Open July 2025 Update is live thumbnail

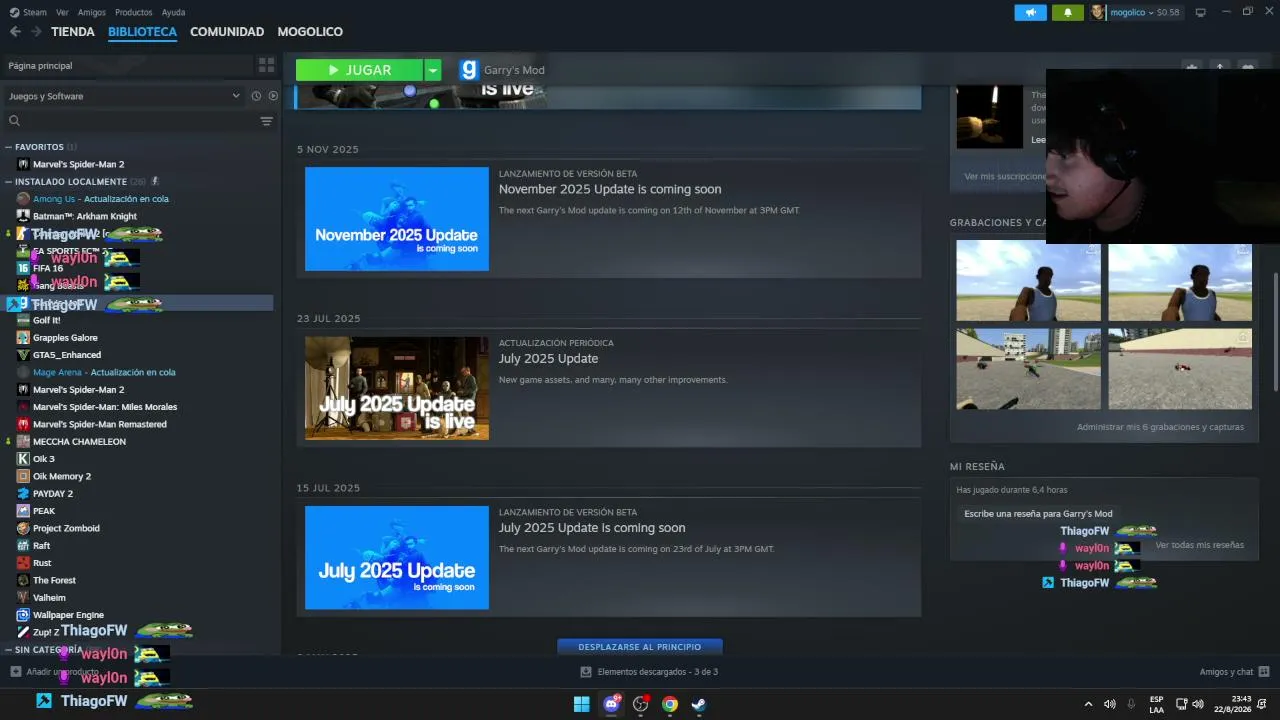click(x=397, y=388)
